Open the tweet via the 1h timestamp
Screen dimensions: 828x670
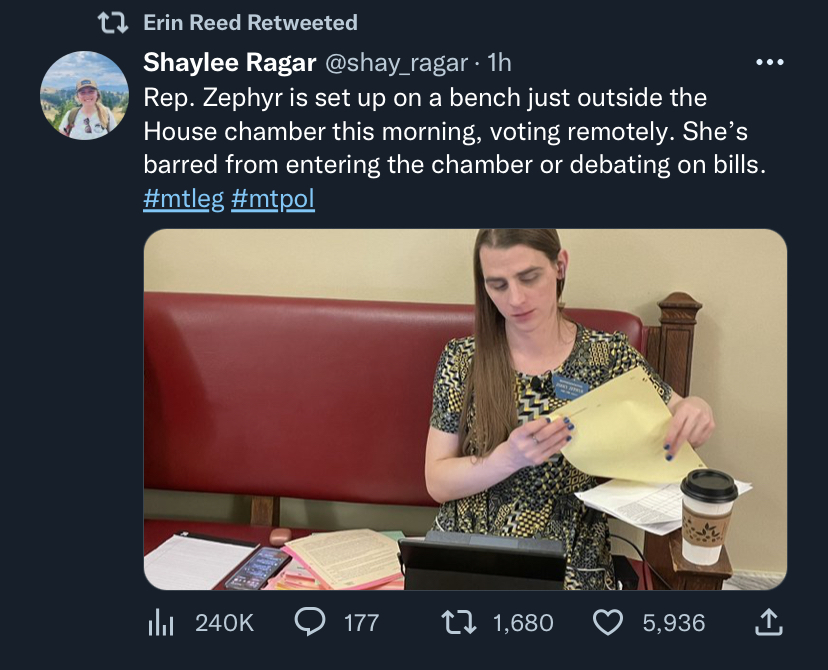click(x=497, y=62)
